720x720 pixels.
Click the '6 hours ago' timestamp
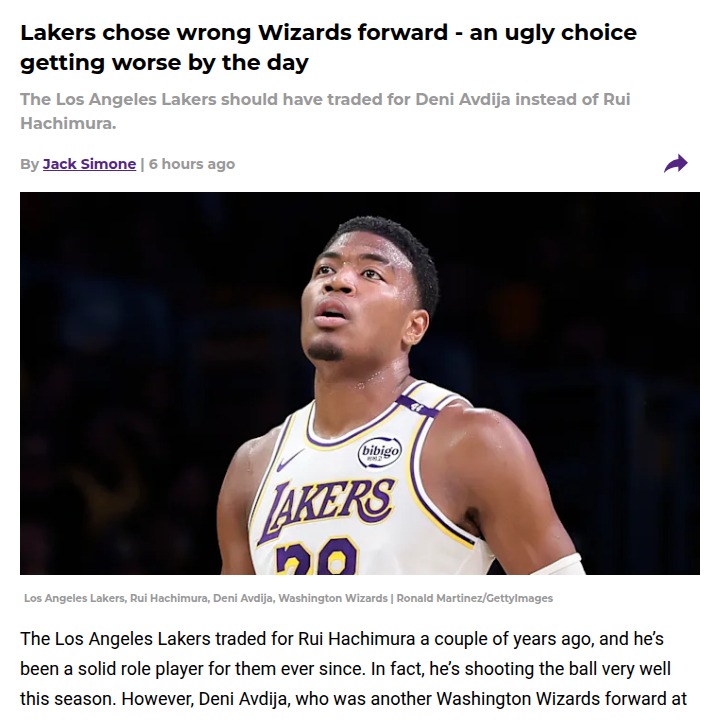192,164
